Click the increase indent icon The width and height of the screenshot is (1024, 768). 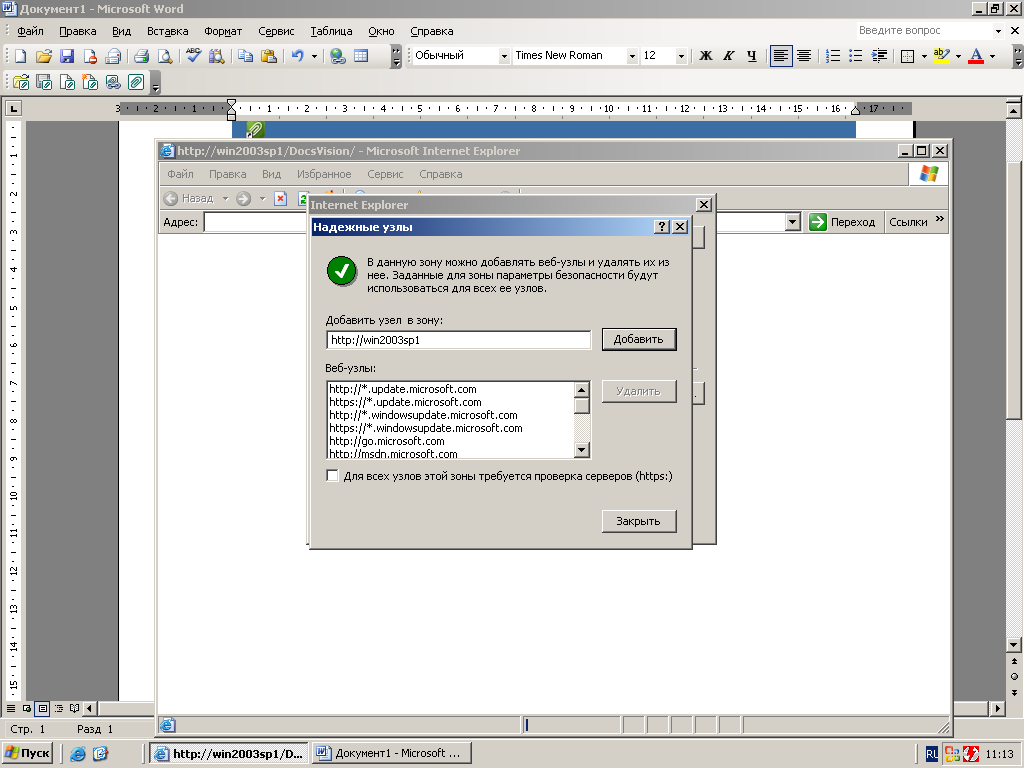pos(879,56)
